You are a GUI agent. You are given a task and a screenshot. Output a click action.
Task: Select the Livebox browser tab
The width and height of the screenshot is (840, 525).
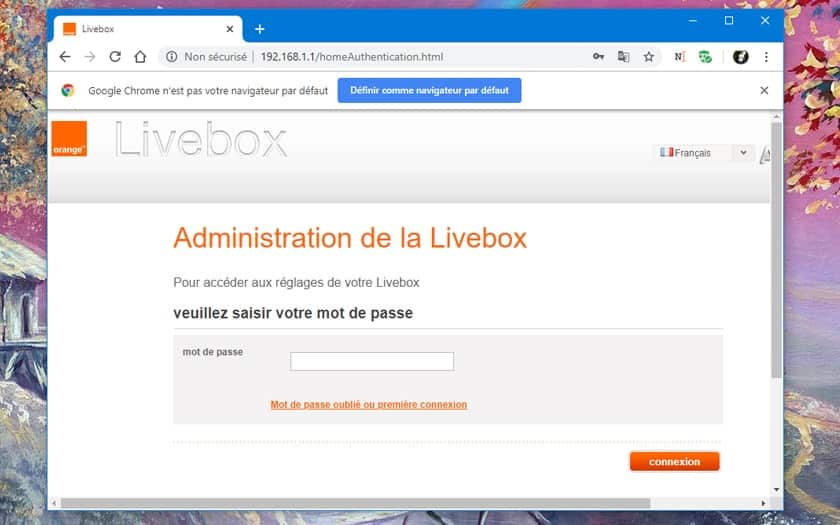147,29
